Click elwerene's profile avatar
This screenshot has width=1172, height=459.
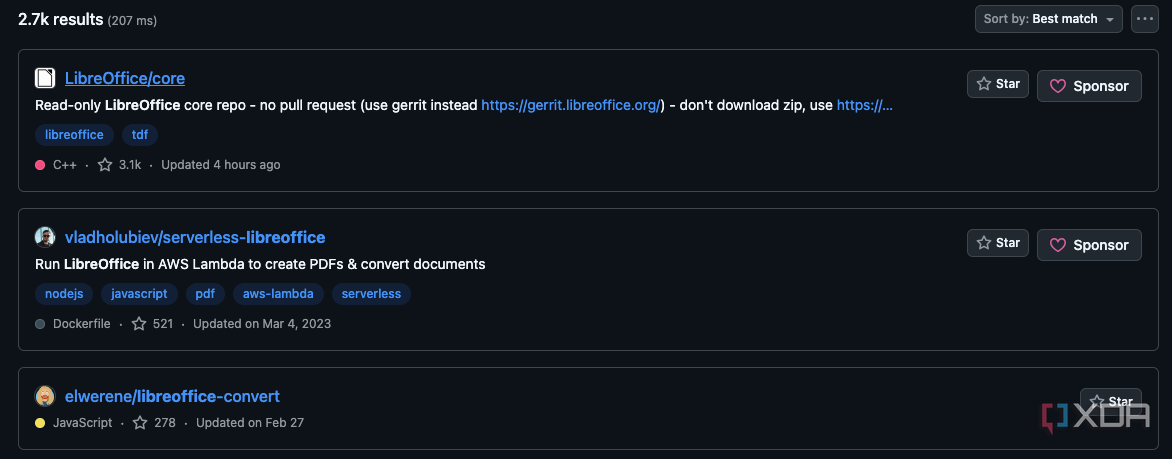45,396
